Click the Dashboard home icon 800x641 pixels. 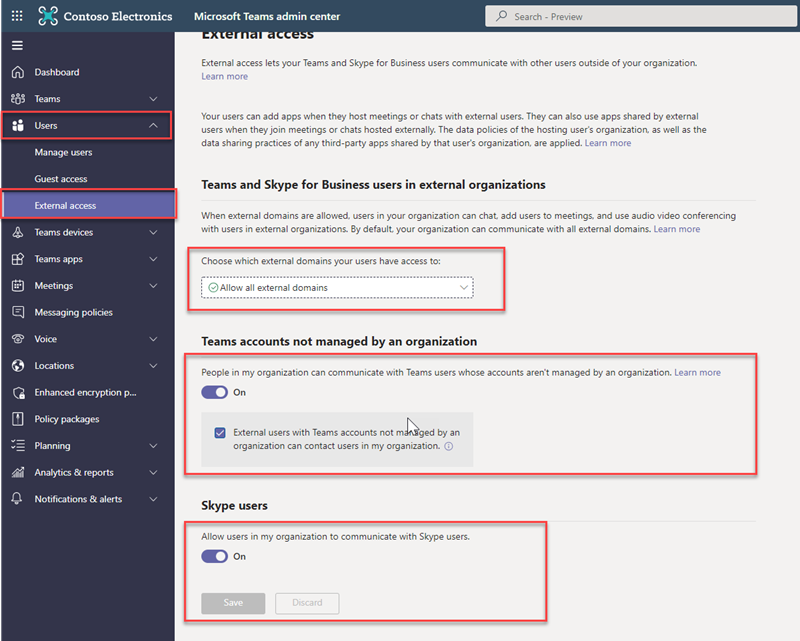18,72
